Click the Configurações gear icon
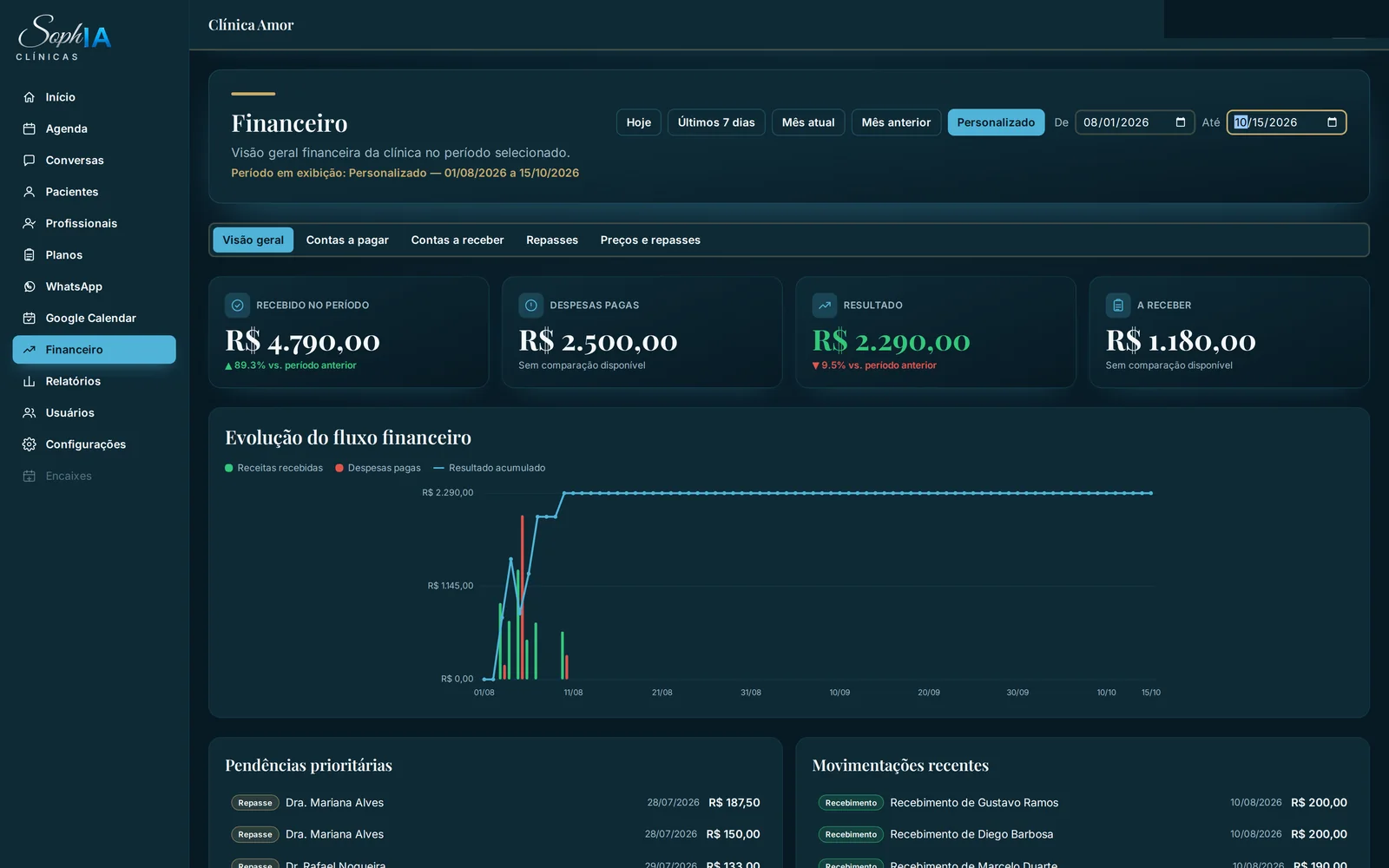 point(30,444)
